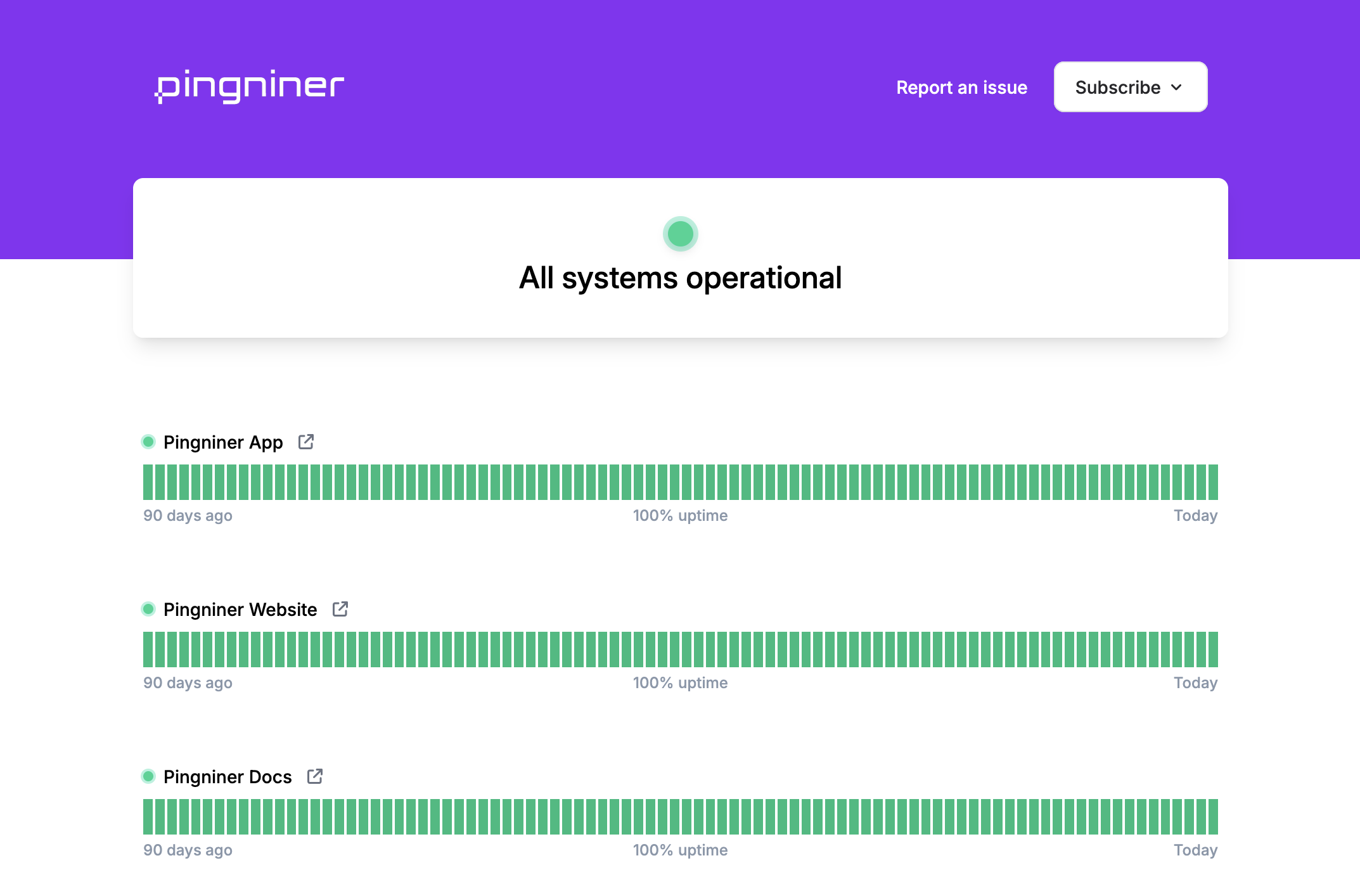Click today's last uptime bar for Pingniner App
The height and width of the screenshot is (896, 1360).
(x=1212, y=482)
